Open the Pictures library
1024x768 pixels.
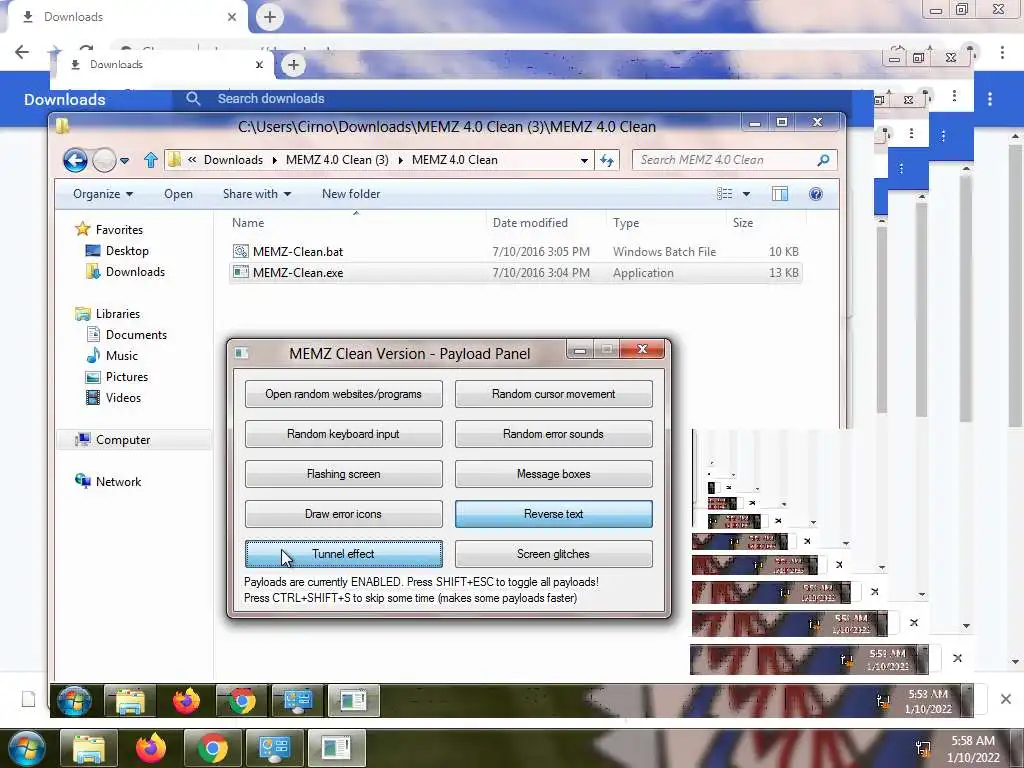(127, 377)
